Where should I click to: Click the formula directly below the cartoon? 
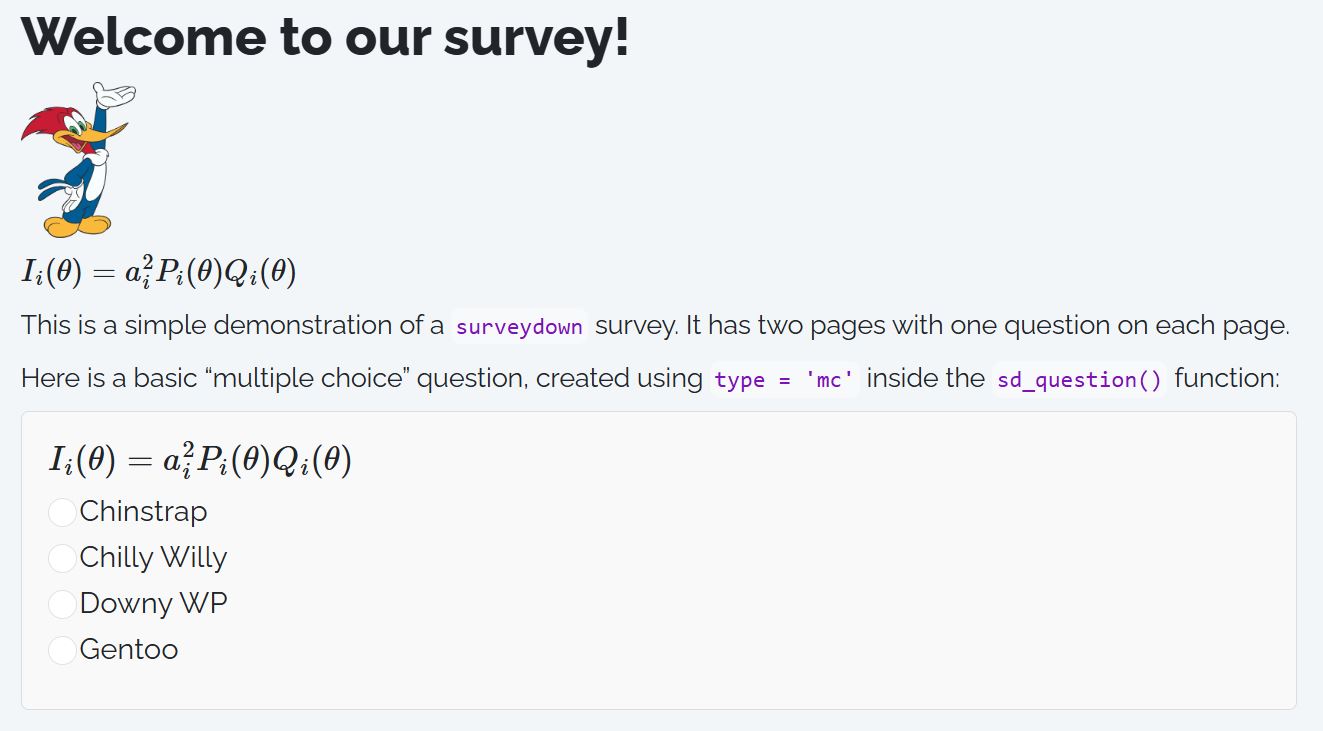pos(158,272)
